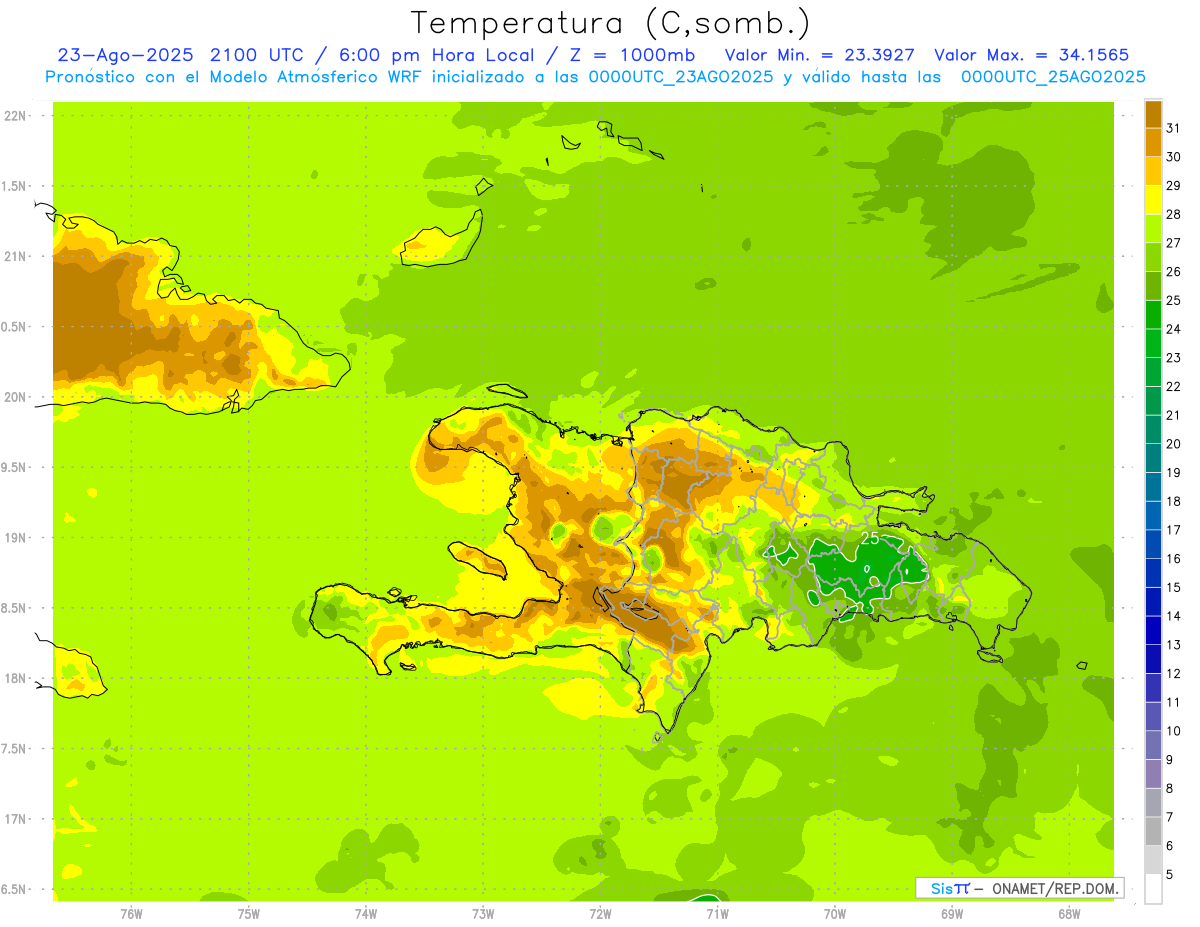
Task: Click the '21N' latitude axis label
Action: 17,257
